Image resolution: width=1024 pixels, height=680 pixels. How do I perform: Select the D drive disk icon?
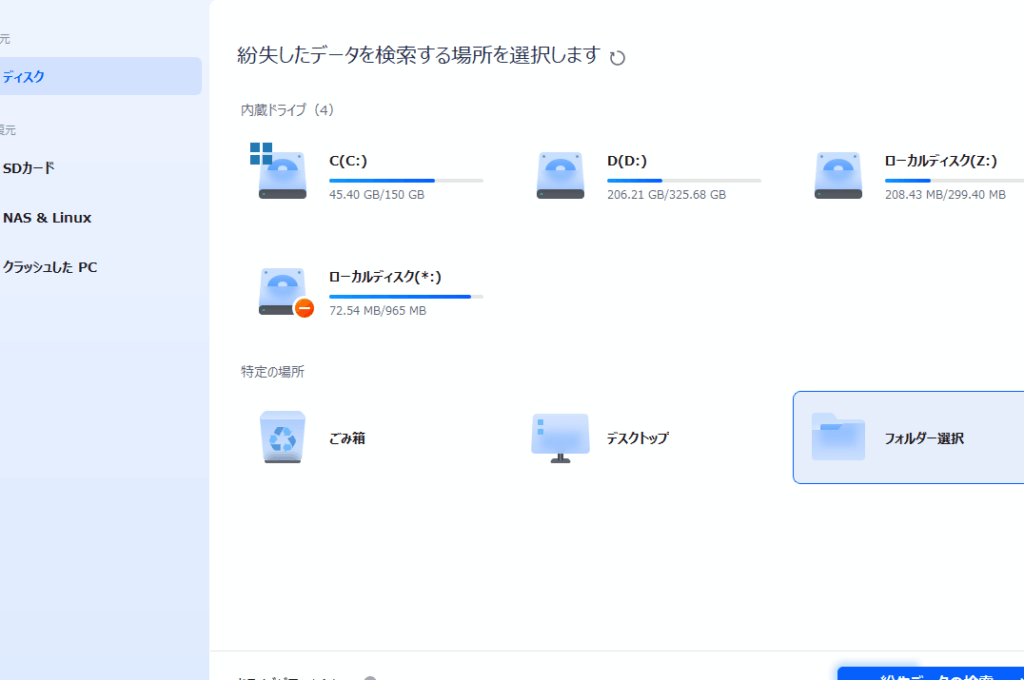(x=560, y=177)
